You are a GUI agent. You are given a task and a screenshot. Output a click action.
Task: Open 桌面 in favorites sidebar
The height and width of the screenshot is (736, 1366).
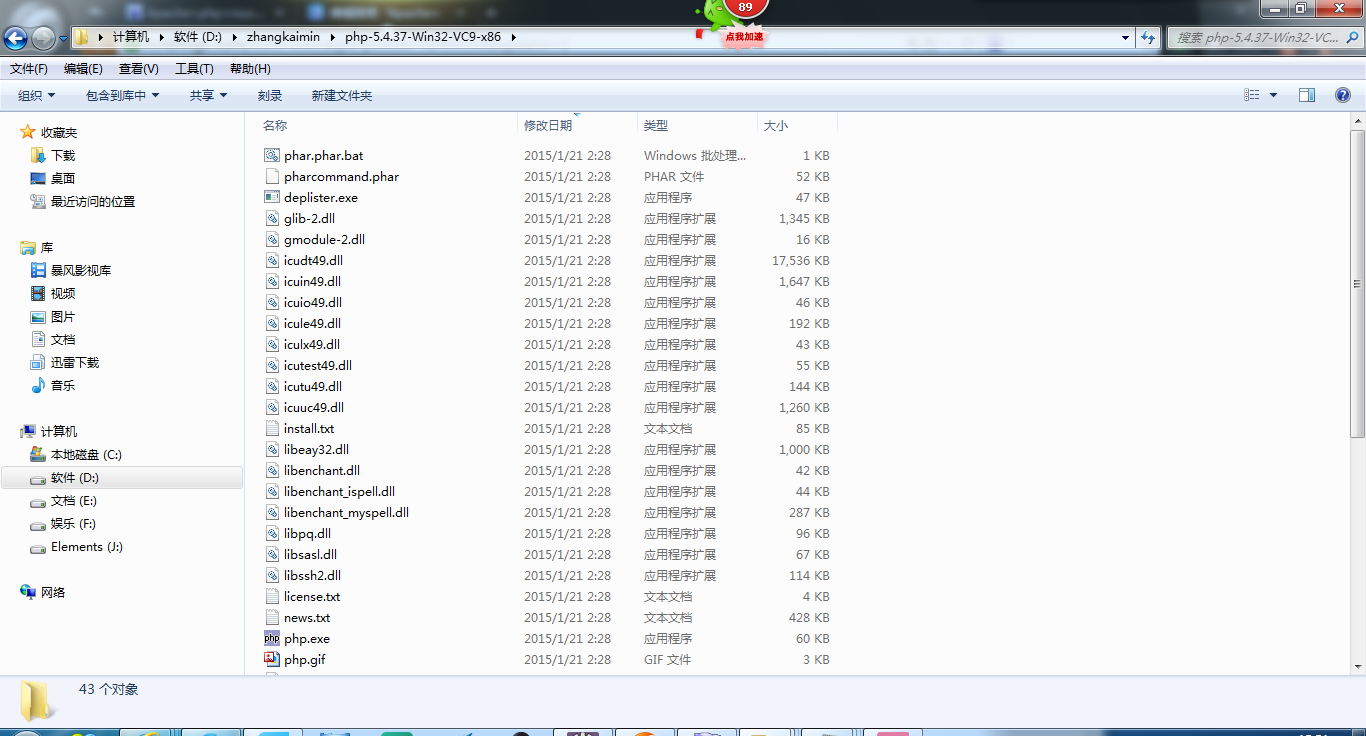[63, 178]
